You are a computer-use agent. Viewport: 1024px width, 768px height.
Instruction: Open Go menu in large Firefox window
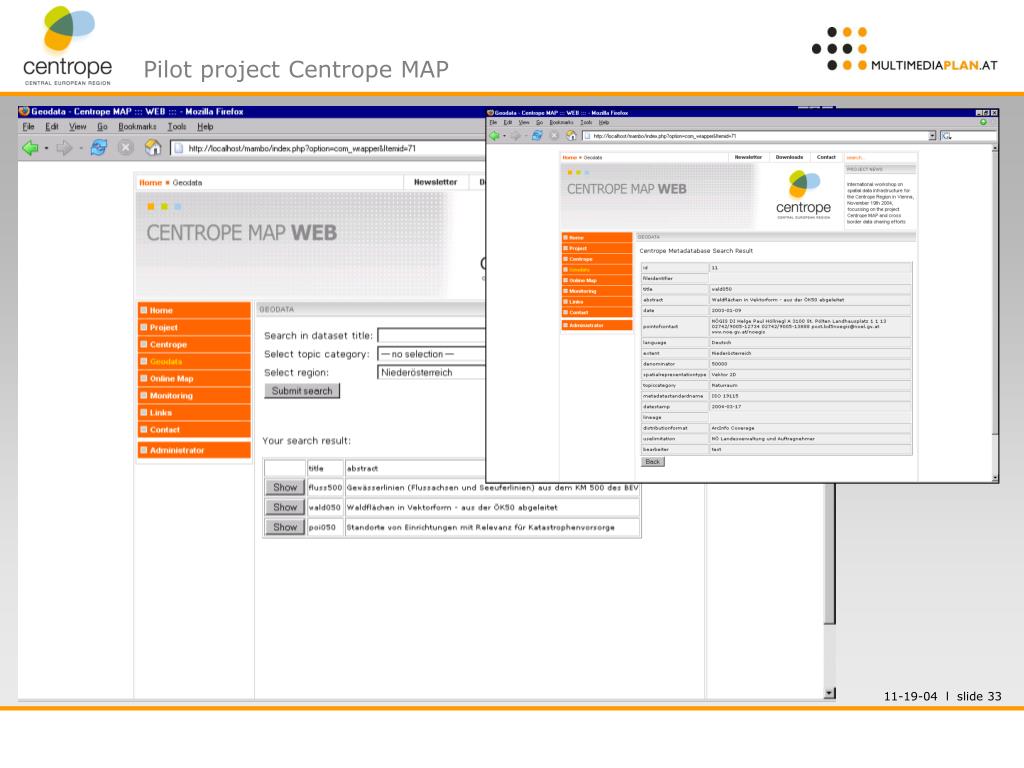[x=102, y=127]
